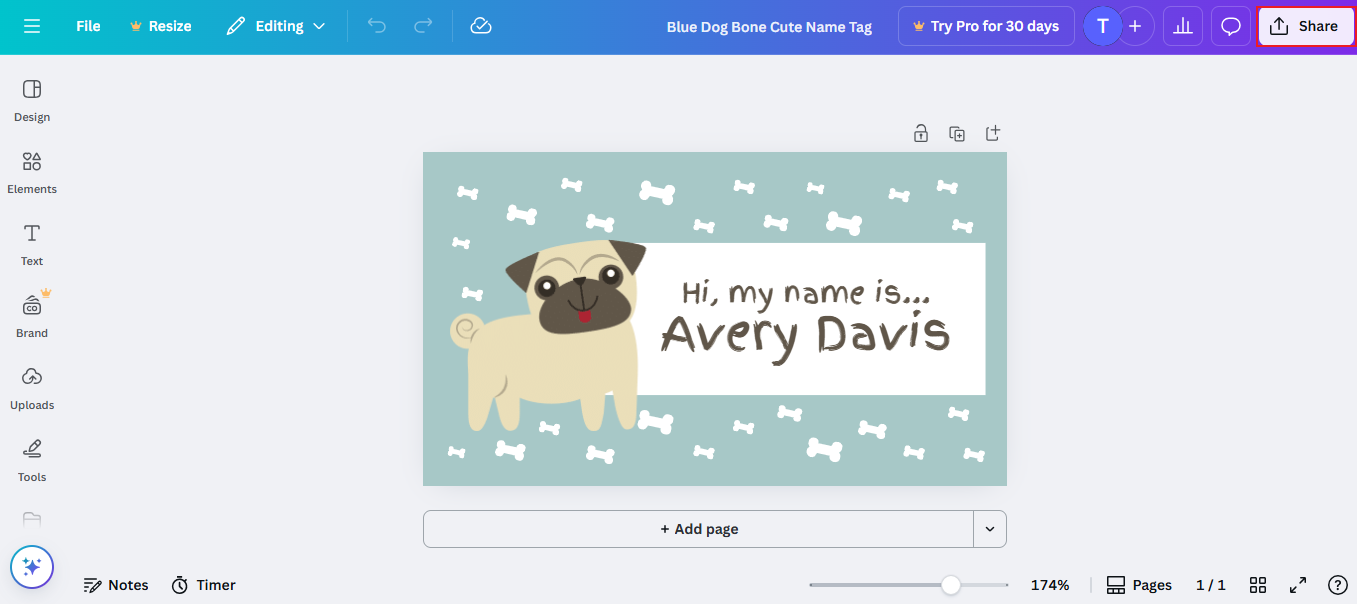Open the analytics bar chart icon
Screen dimensions: 1357x604
click(x=1183, y=26)
